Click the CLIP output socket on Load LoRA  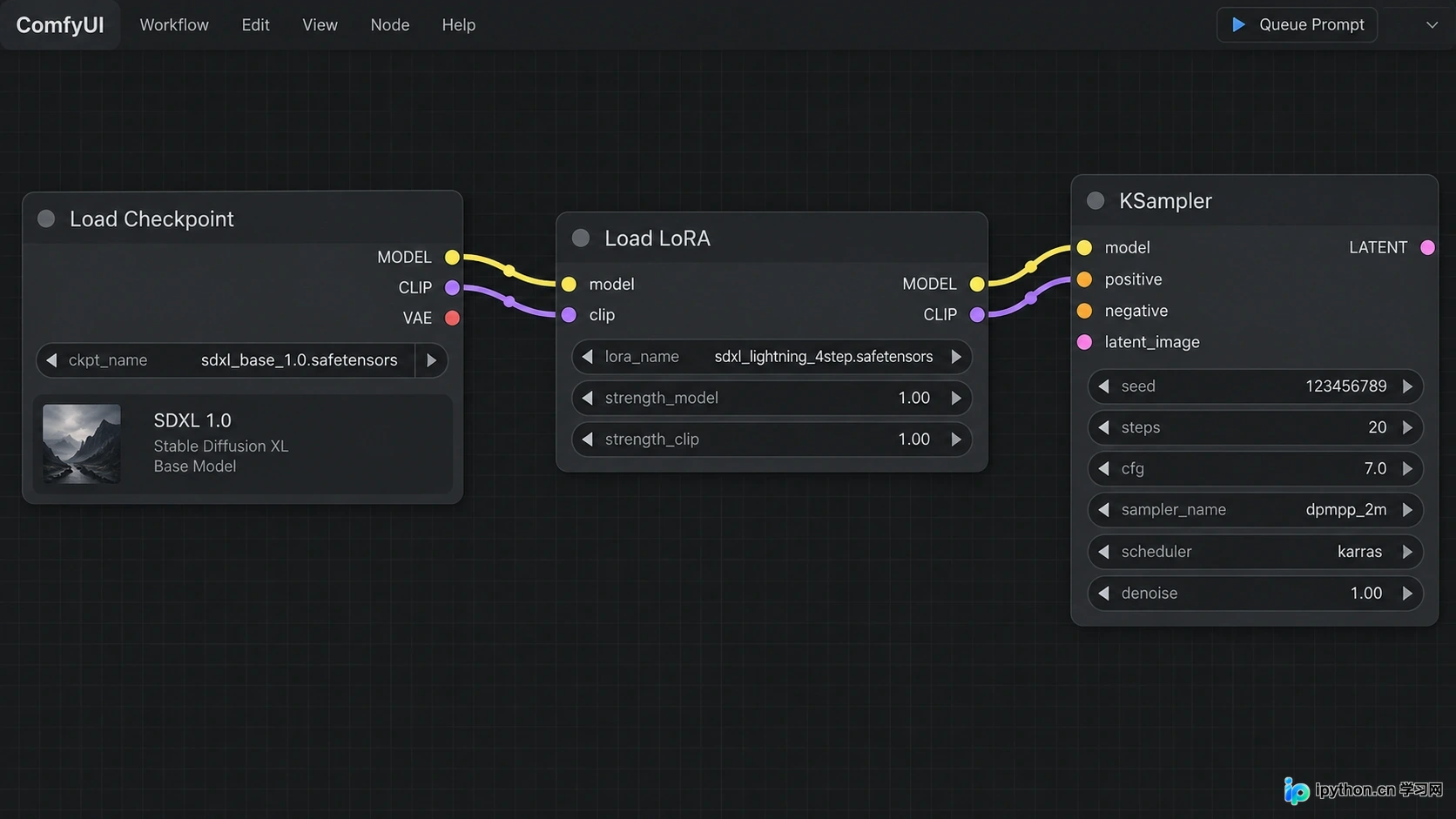coord(977,314)
